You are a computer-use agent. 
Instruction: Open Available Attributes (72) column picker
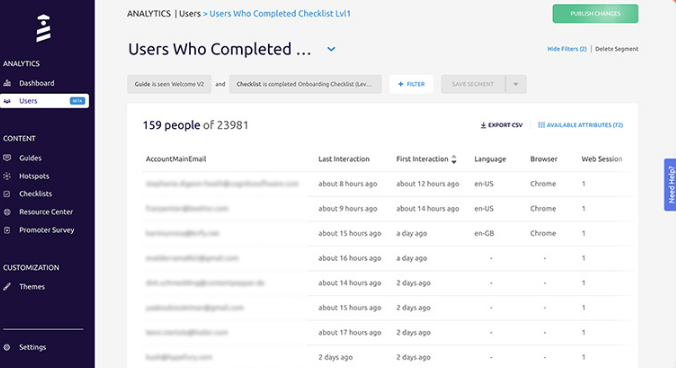580,125
